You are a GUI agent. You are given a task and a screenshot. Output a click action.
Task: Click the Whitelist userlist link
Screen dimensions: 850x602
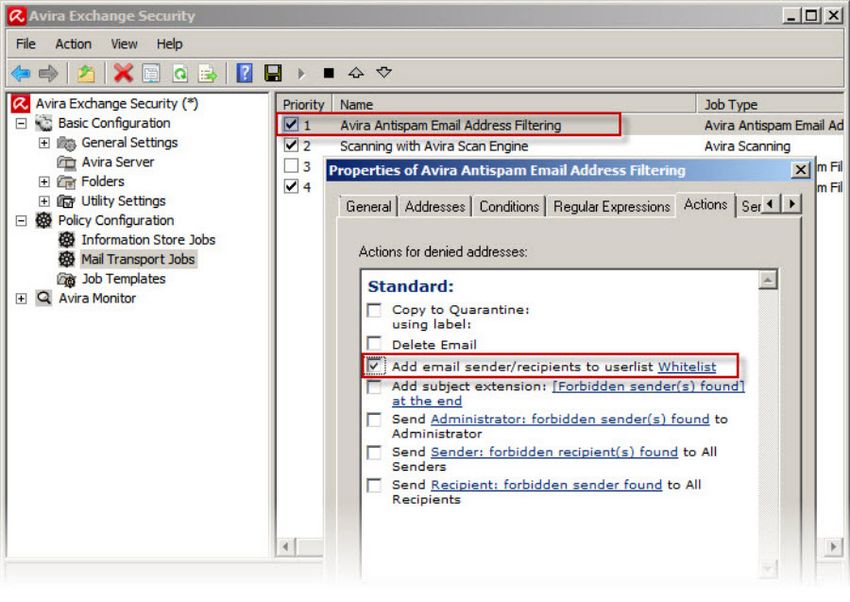click(x=687, y=367)
